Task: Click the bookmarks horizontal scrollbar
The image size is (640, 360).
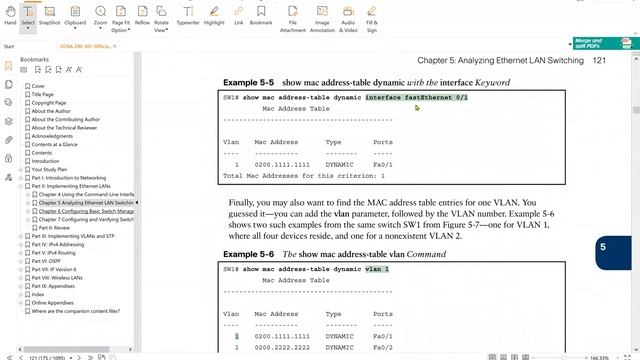Action: pos(67,349)
